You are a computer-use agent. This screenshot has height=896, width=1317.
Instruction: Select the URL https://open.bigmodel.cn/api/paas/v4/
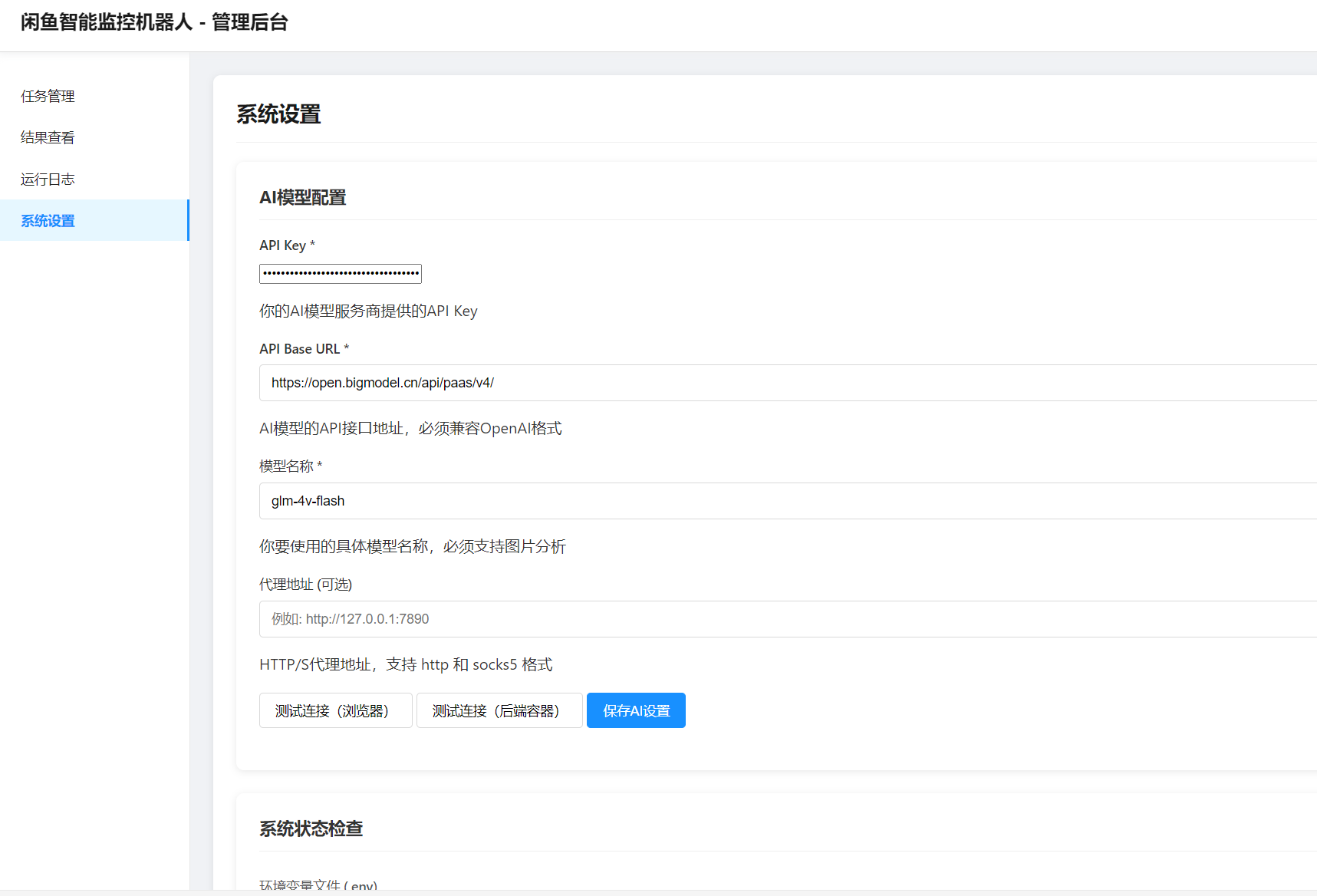383,382
